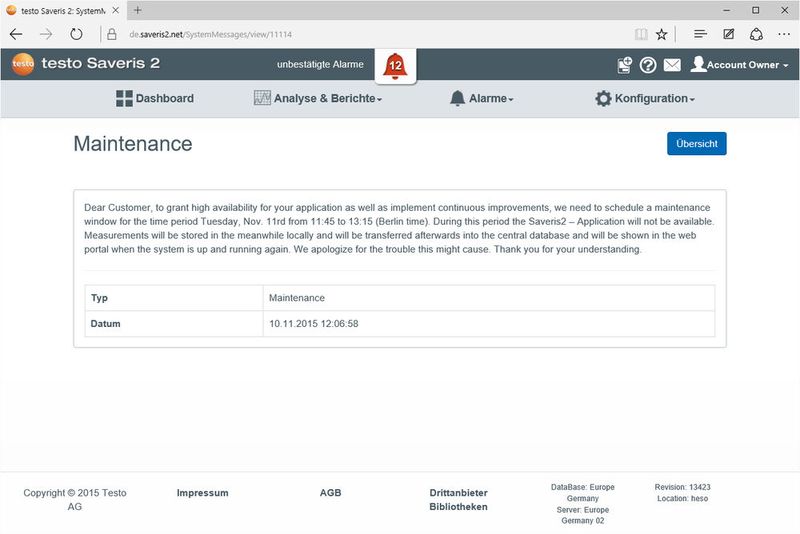Open the AGB link

[x=330, y=493]
